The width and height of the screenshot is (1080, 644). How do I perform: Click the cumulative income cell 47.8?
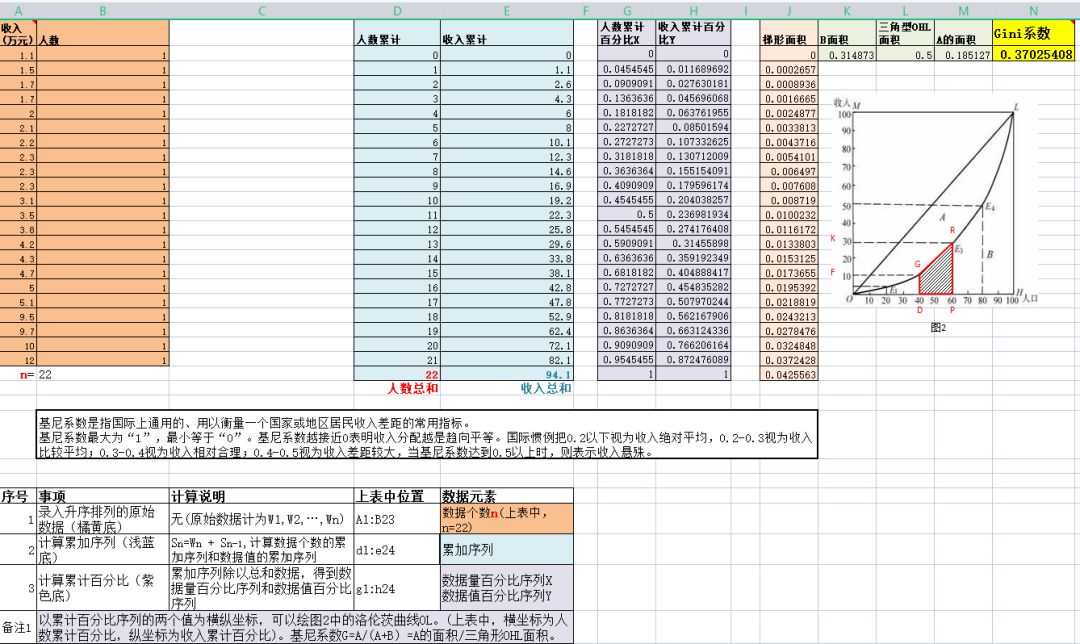pyautogui.click(x=507, y=302)
